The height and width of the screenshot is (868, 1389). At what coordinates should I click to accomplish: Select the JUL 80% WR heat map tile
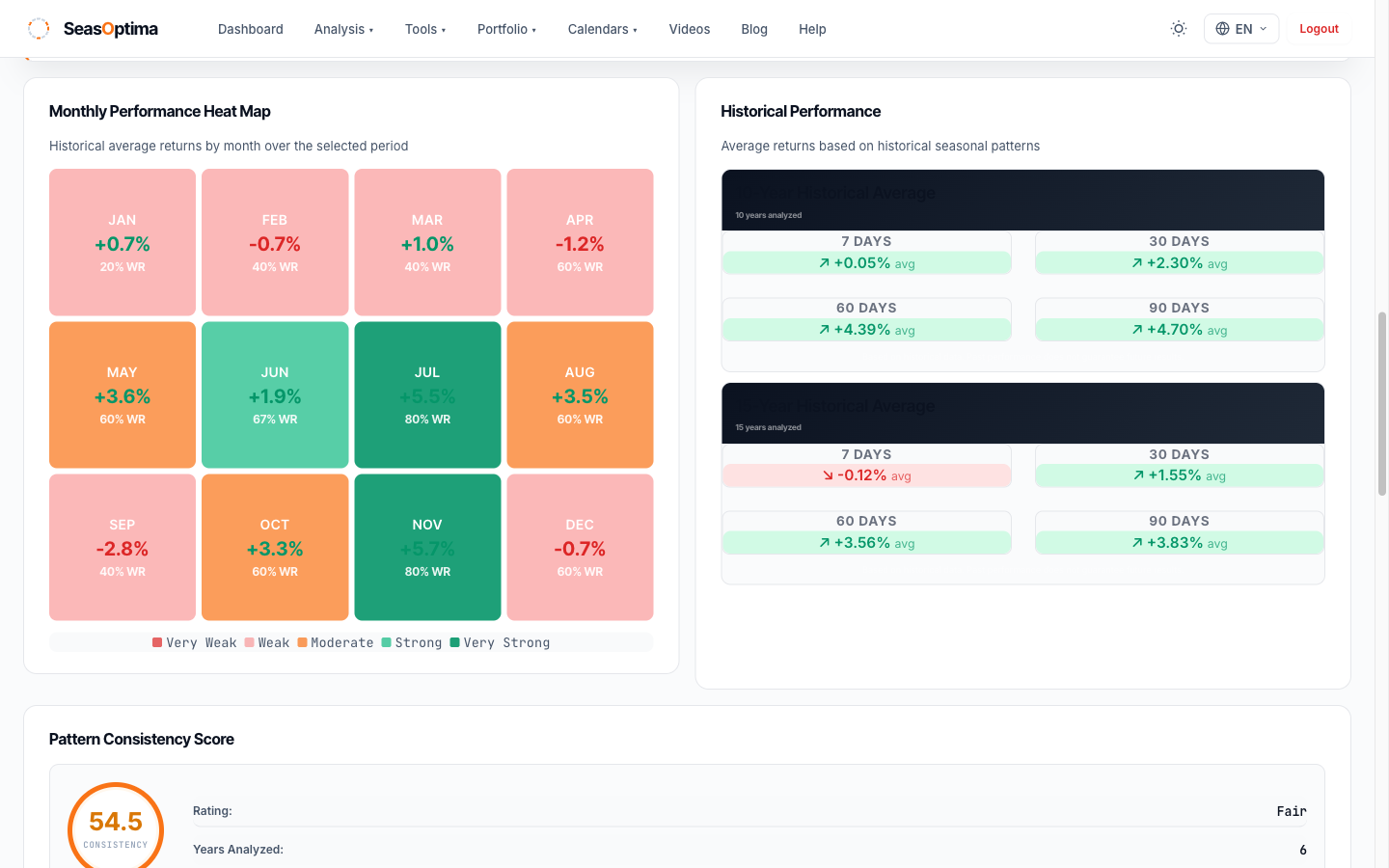(x=427, y=394)
